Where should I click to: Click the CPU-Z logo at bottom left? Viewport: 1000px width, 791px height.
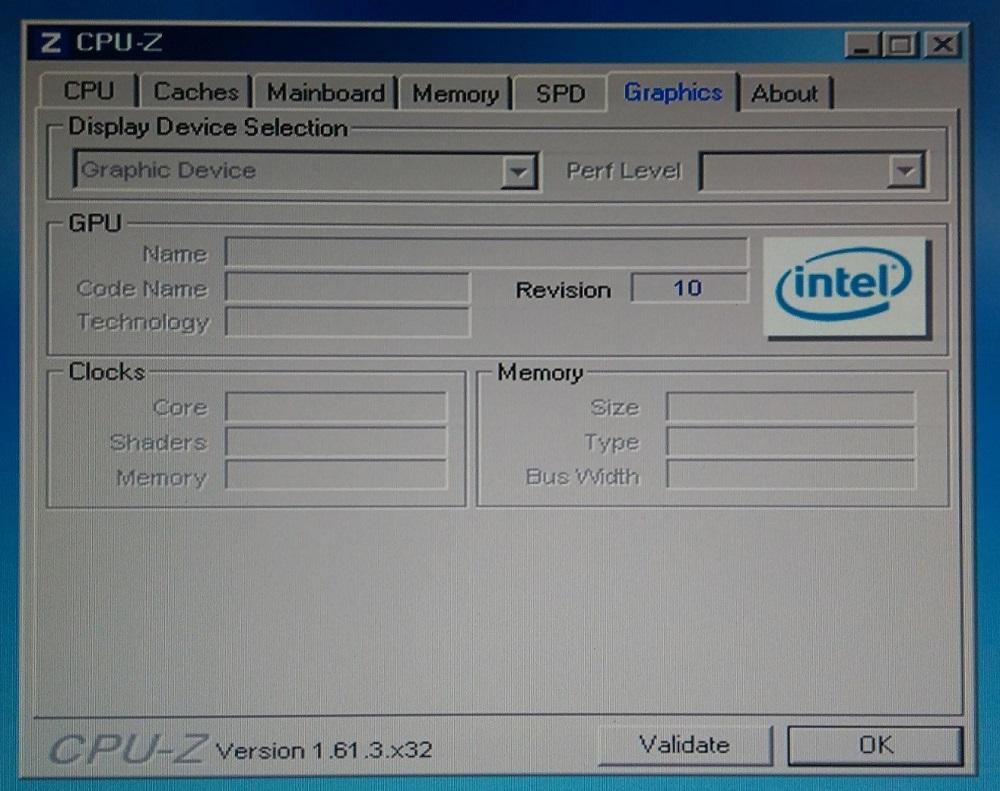[x=128, y=748]
